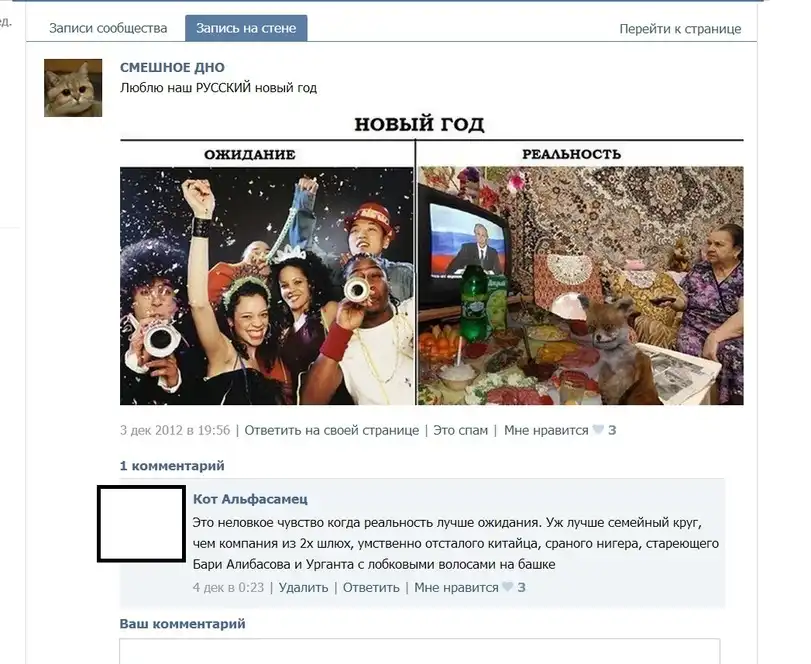
Task: Click the post date 3 дек 2012
Action: [175, 430]
